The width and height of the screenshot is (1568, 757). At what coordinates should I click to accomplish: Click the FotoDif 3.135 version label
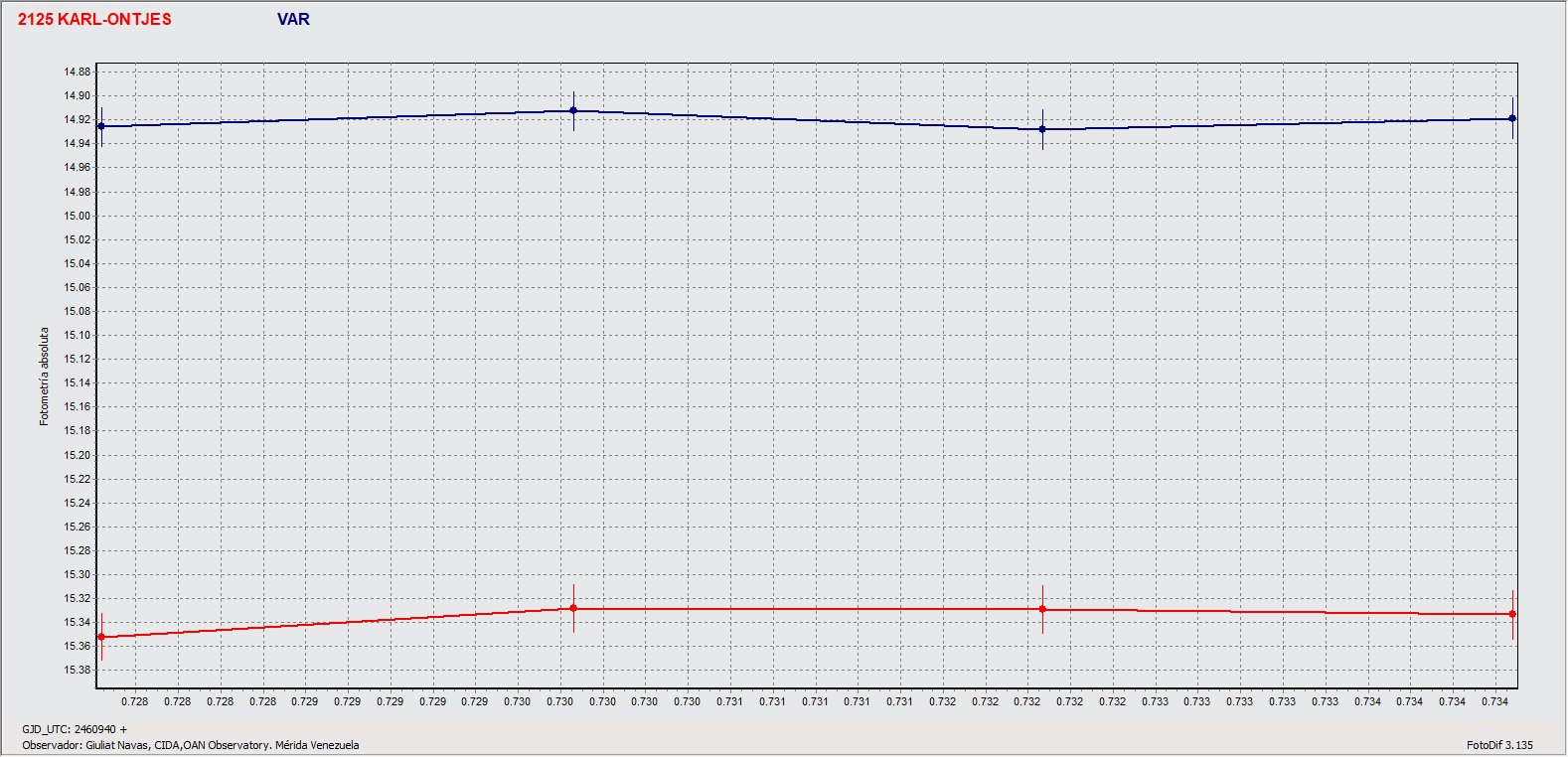coord(1499,745)
